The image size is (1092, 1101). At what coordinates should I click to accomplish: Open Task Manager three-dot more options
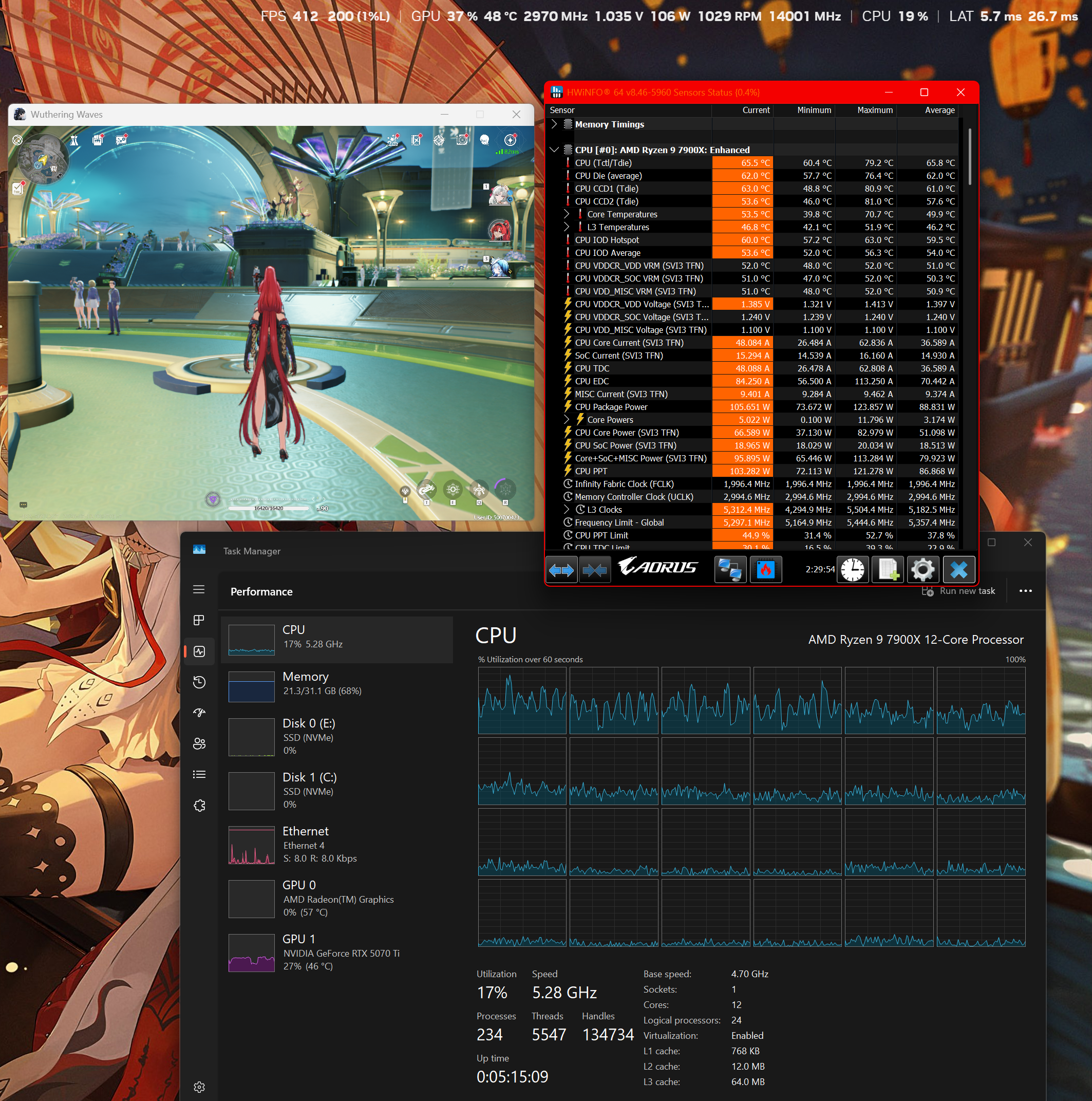(1025, 591)
